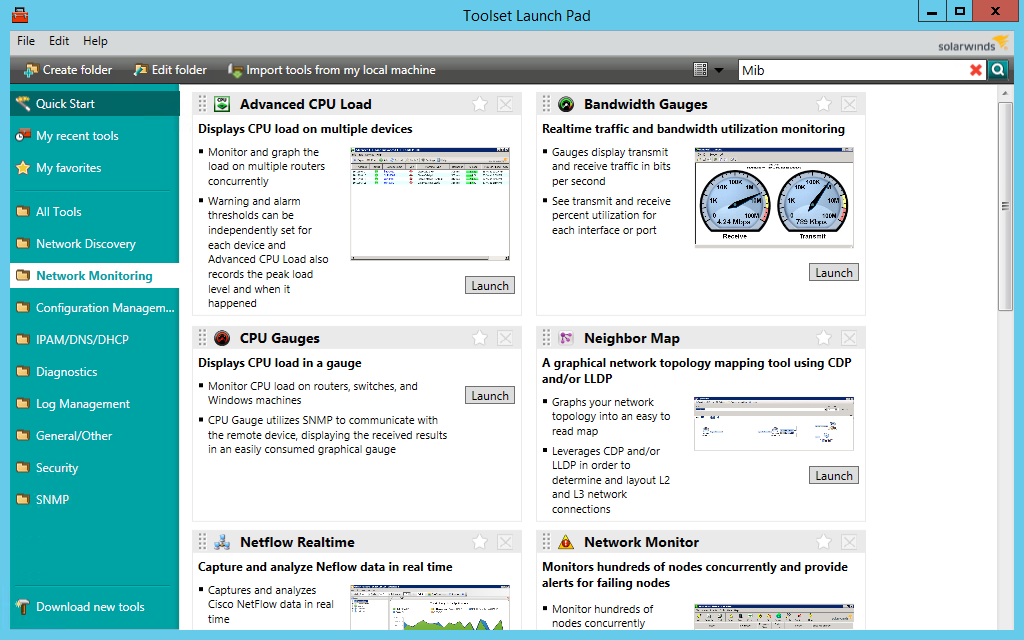Click the Bandwidth Gauges globe icon
This screenshot has width=1024, height=640.
[566, 103]
